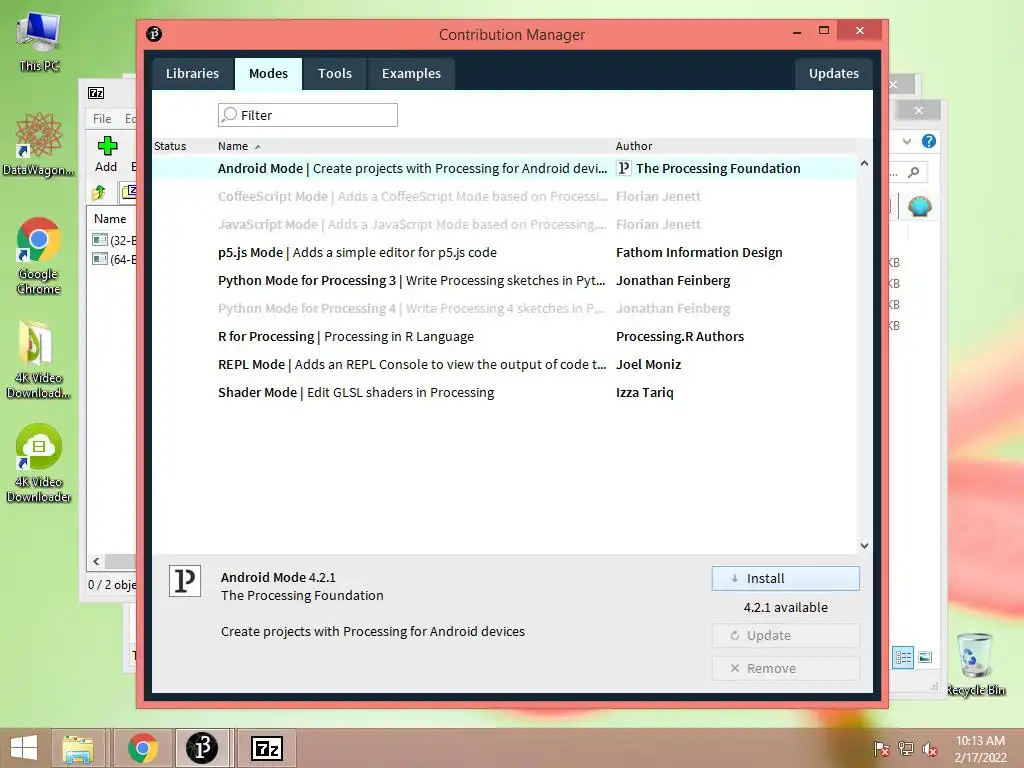
Task: Click the blue help icon in background window
Action: click(x=929, y=141)
